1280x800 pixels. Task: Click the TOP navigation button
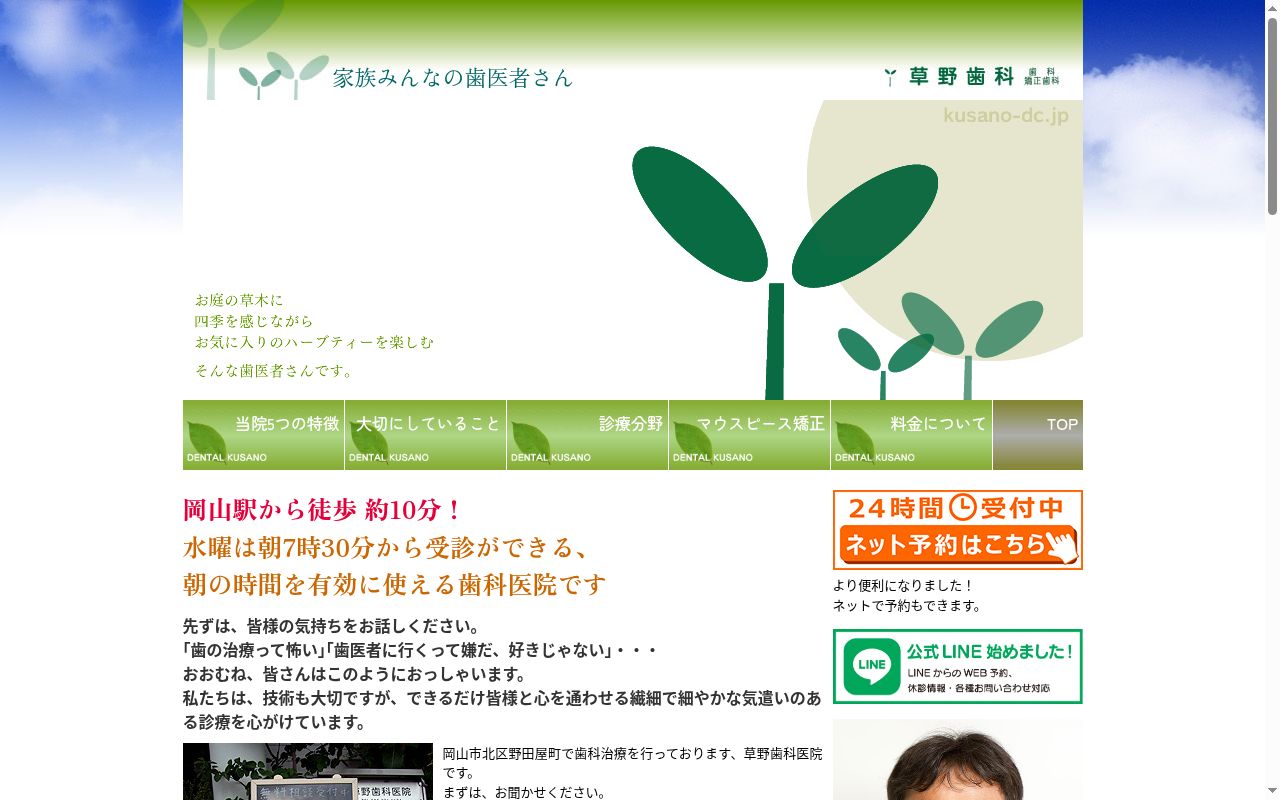coord(1038,435)
